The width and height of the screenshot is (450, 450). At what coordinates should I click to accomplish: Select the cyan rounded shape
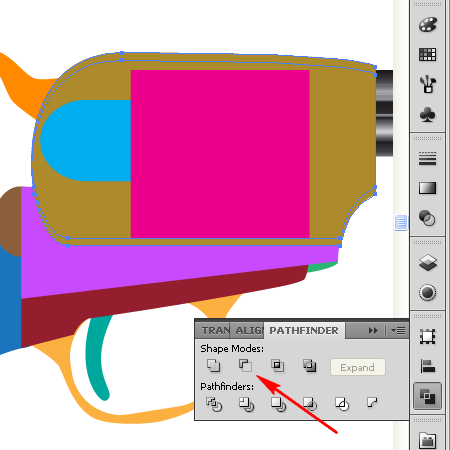point(85,141)
